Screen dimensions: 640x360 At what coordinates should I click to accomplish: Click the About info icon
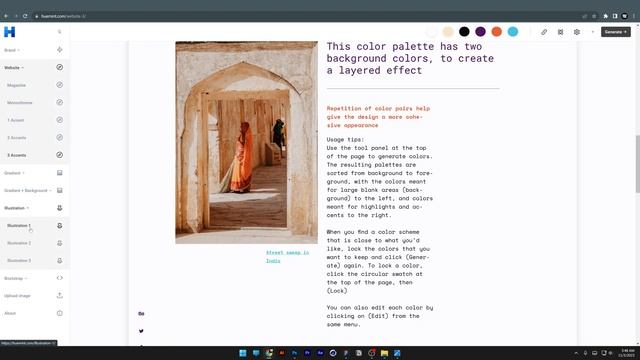pyautogui.click(x=60, y=313)
